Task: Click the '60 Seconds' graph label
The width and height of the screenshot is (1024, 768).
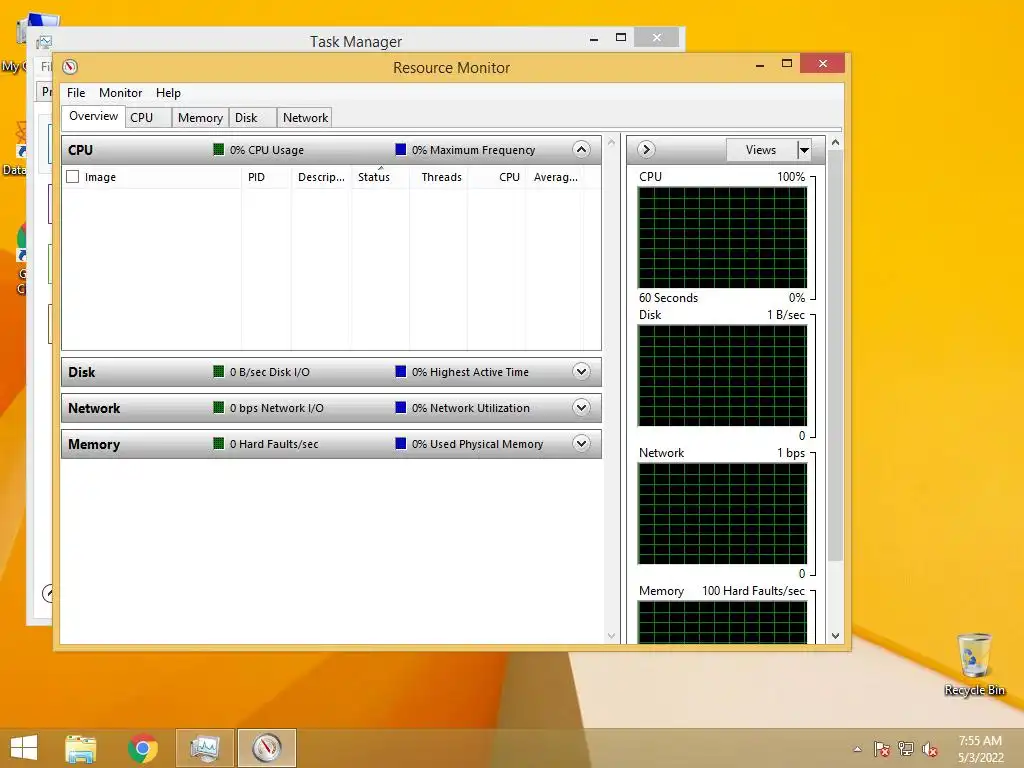Action: pyautogui.click(x=668, y=298)
